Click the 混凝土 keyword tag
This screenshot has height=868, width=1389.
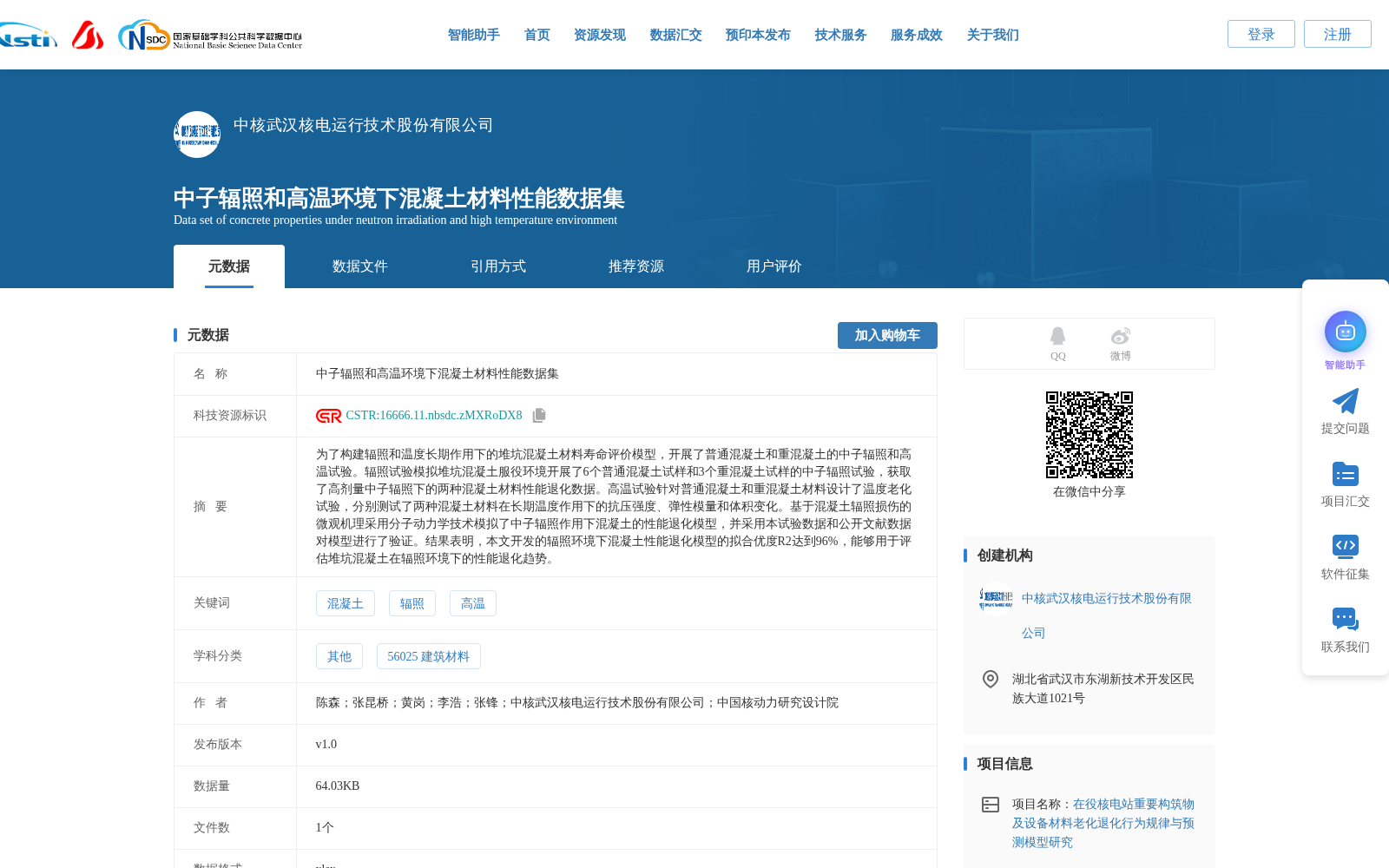(x=346, y=603)
